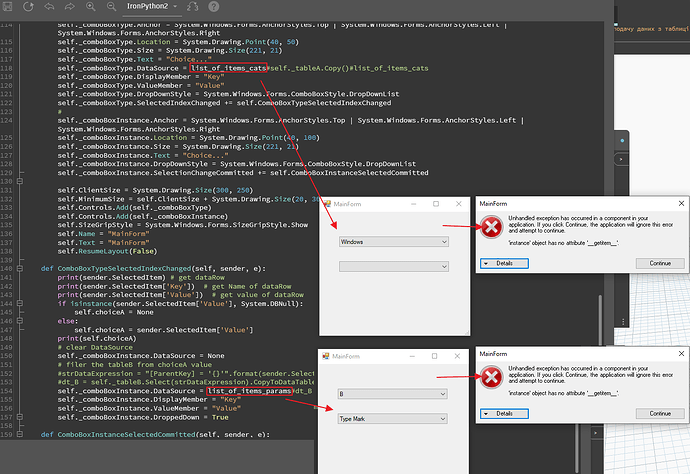The height and width of the screenshot is (474, 690).
Task: Click the red error icon beside the Windows form
Action: coord(491,227)
